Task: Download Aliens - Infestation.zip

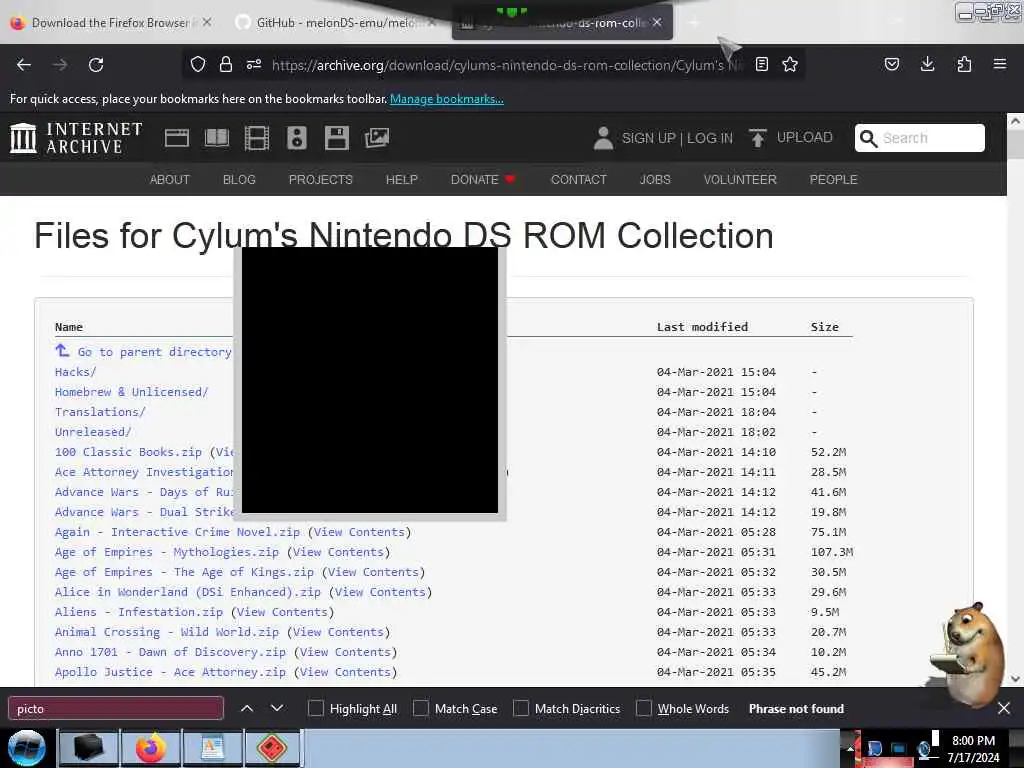Action: point(138,612)
